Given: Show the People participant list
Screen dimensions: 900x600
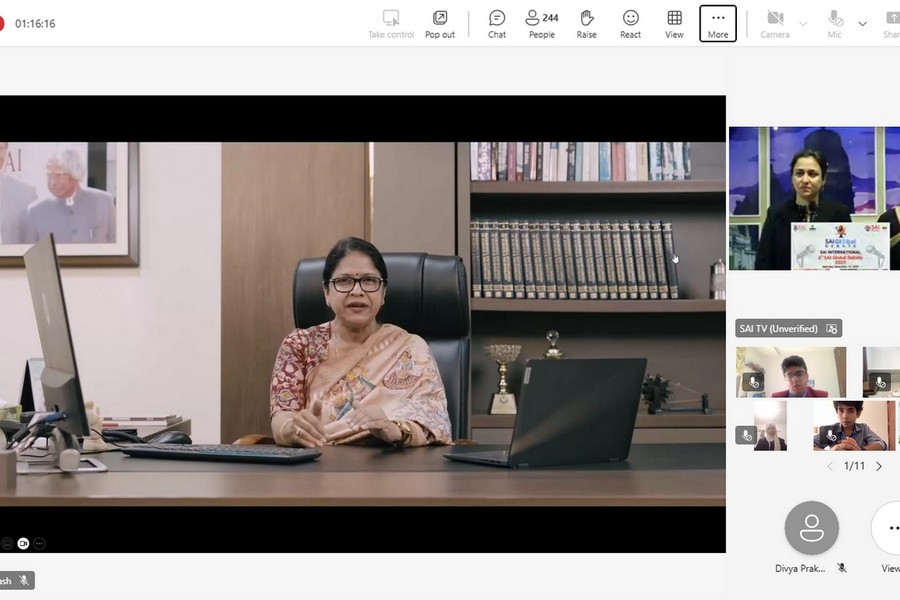Looking at the screenshot, I should [542, 23].
